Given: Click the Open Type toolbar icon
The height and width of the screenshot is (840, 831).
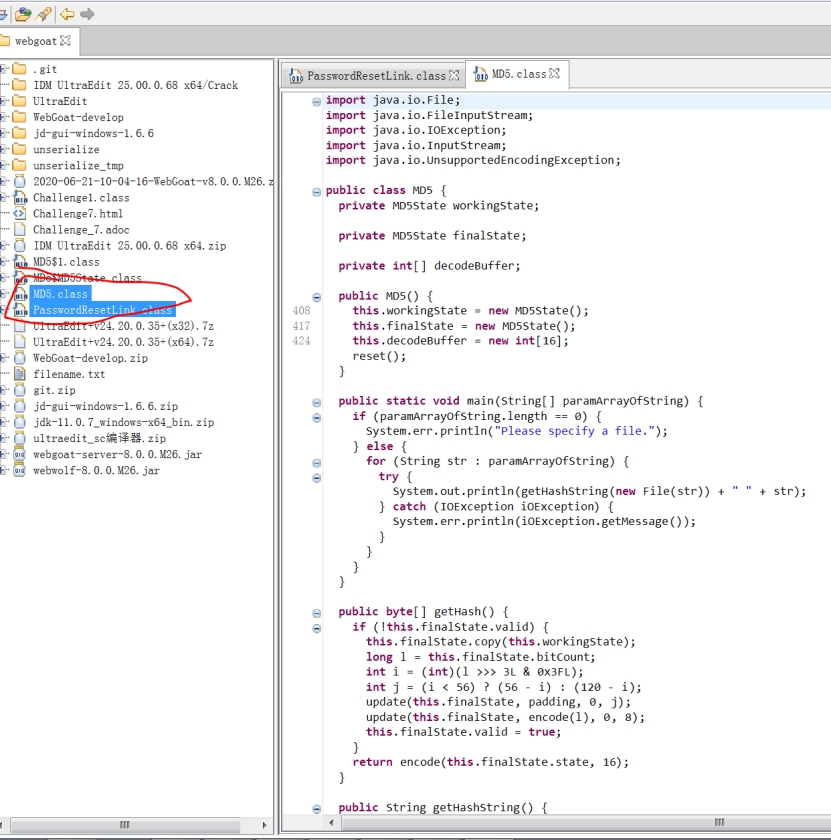Looking at the screenshot, I should (x=23, y=14).
